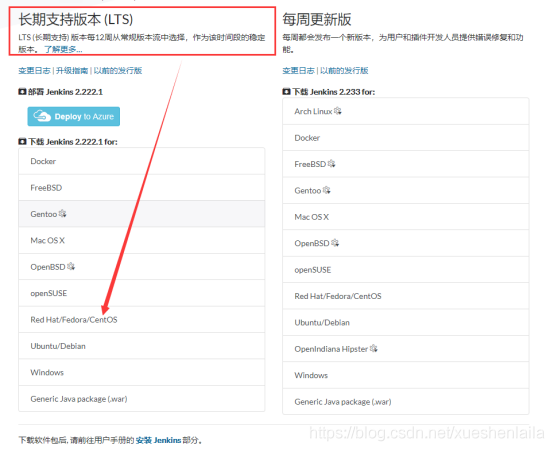Select Ubuntu/Debian in the LTS list
Viewport: 554px width, 451px height.
[142, 346]
